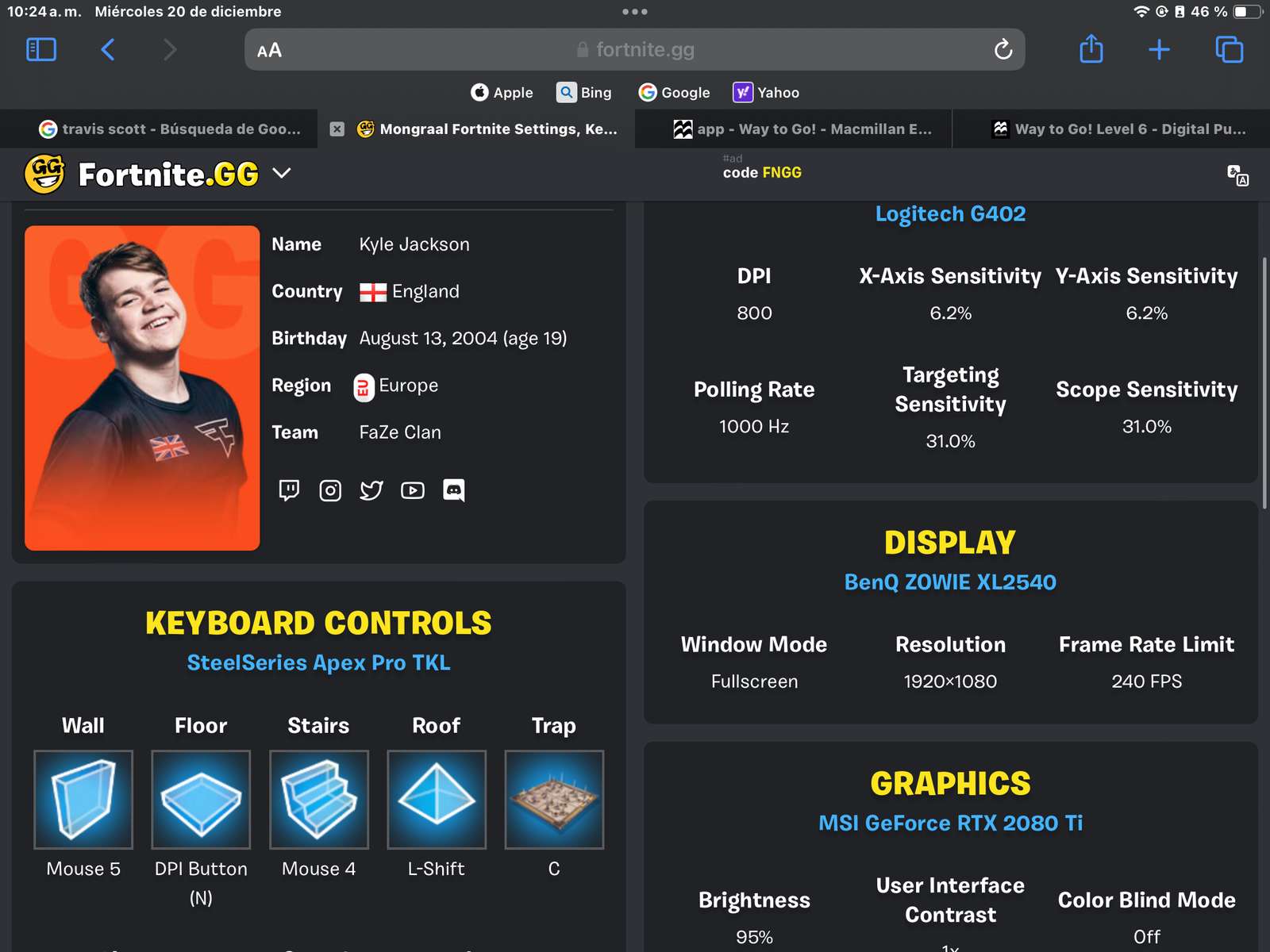1270x952 pixels.
Task: Open Apple favorites bookmark
Action: click(502, 93)
